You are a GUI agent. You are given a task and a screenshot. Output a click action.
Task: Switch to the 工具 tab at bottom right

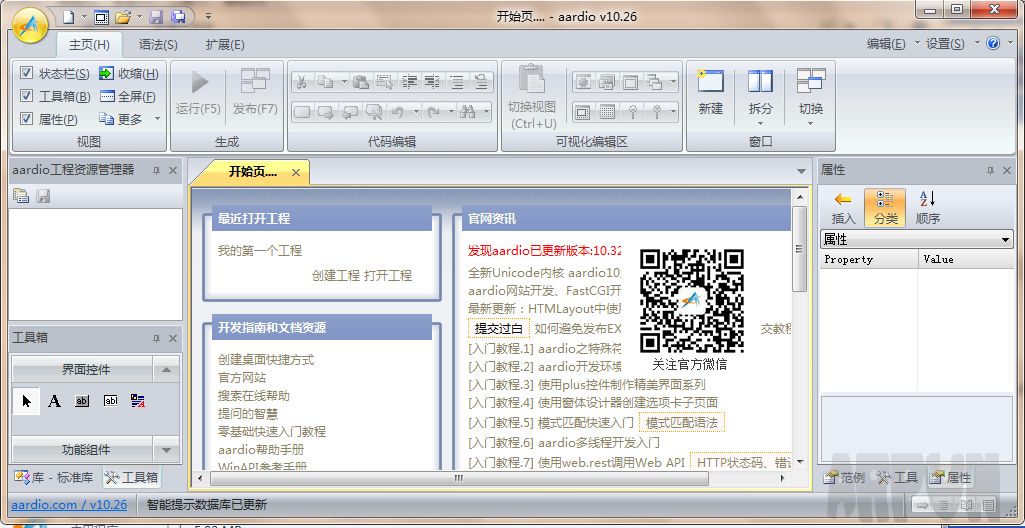click(x=897, y=478)
